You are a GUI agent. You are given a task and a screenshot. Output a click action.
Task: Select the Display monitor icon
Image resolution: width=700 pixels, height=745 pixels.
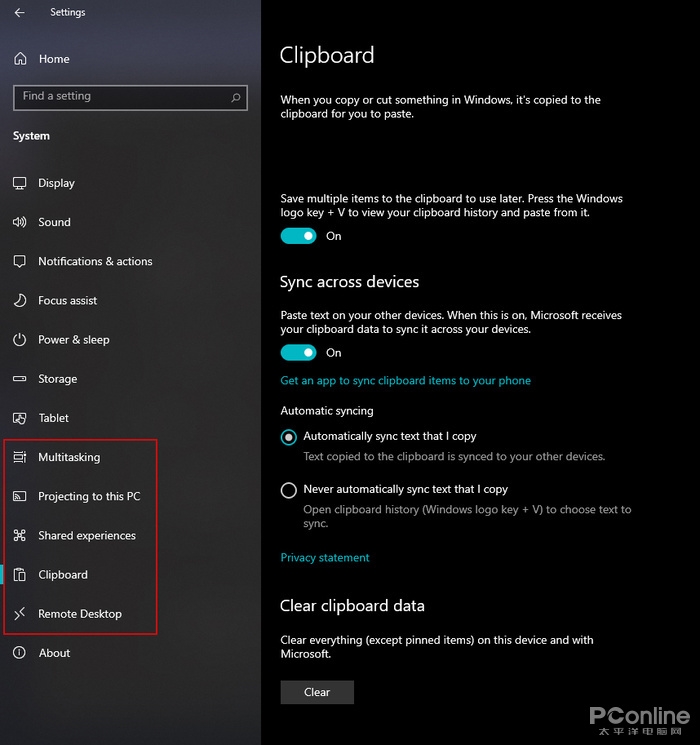point(20,183)
